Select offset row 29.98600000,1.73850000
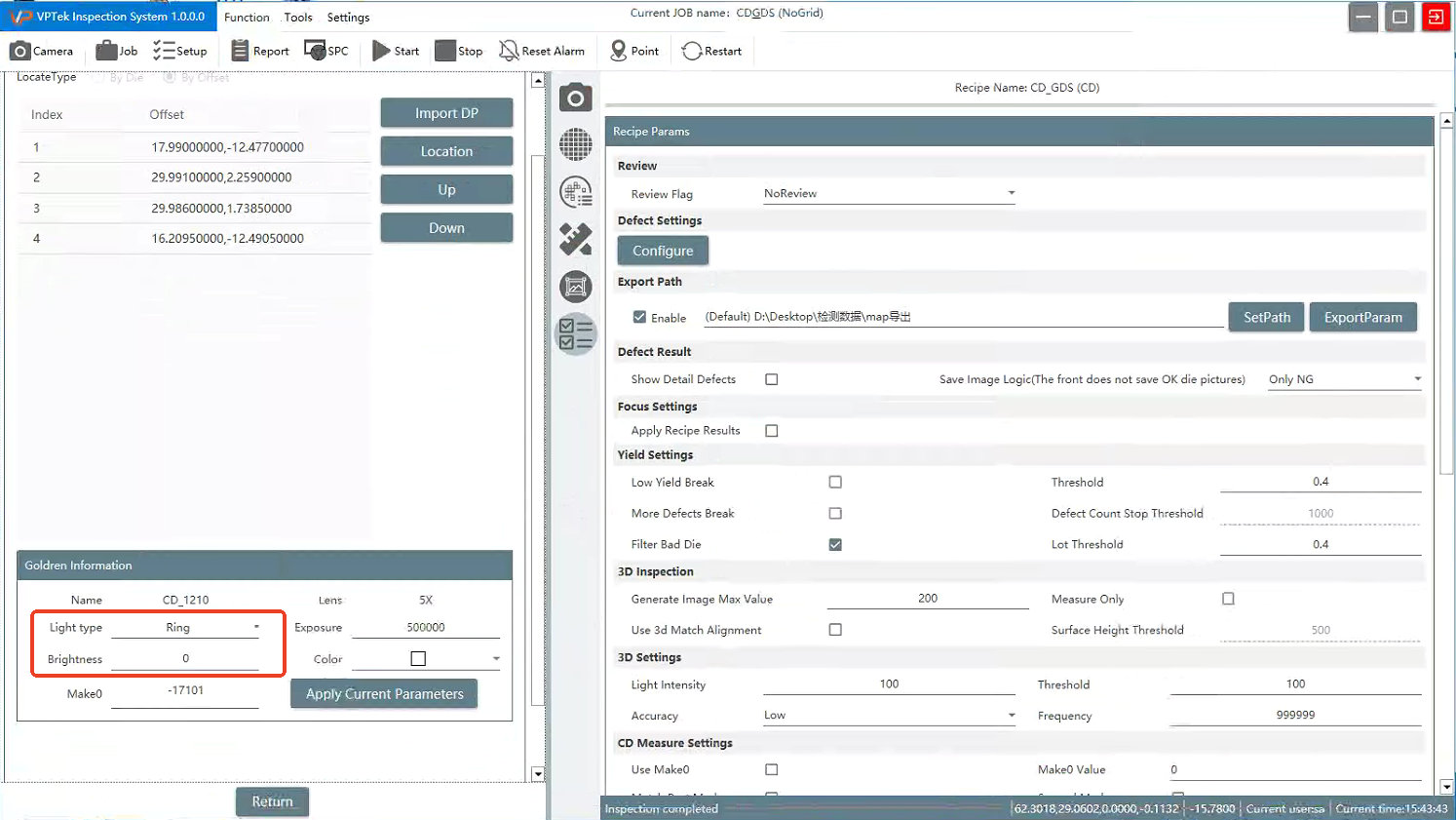The height and width of the screenshot is (820, 1456). point(195,208)
